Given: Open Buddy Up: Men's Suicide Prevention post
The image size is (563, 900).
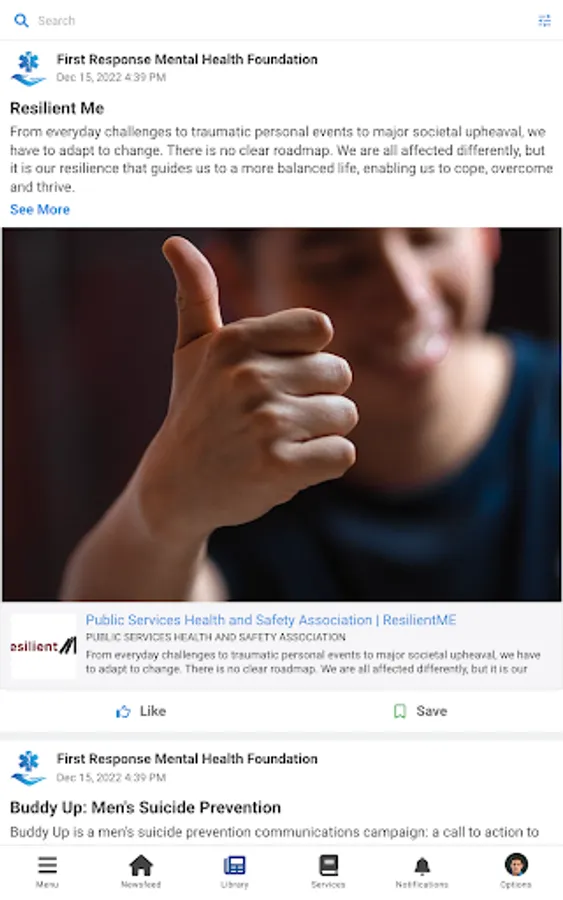Looking at the screenshot, I should tap(145, 808).
